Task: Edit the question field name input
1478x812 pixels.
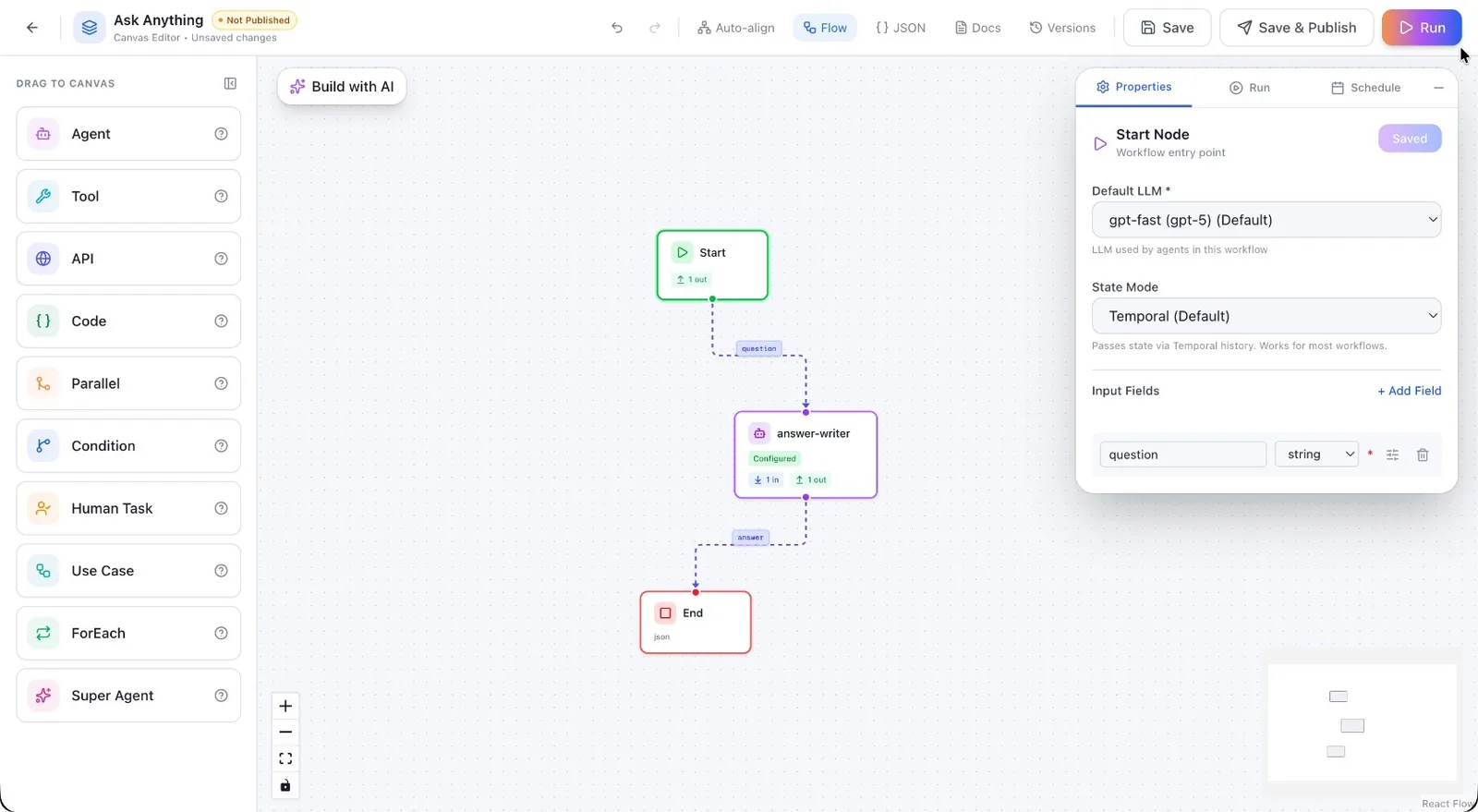Action: click(x=1182, y=454)
